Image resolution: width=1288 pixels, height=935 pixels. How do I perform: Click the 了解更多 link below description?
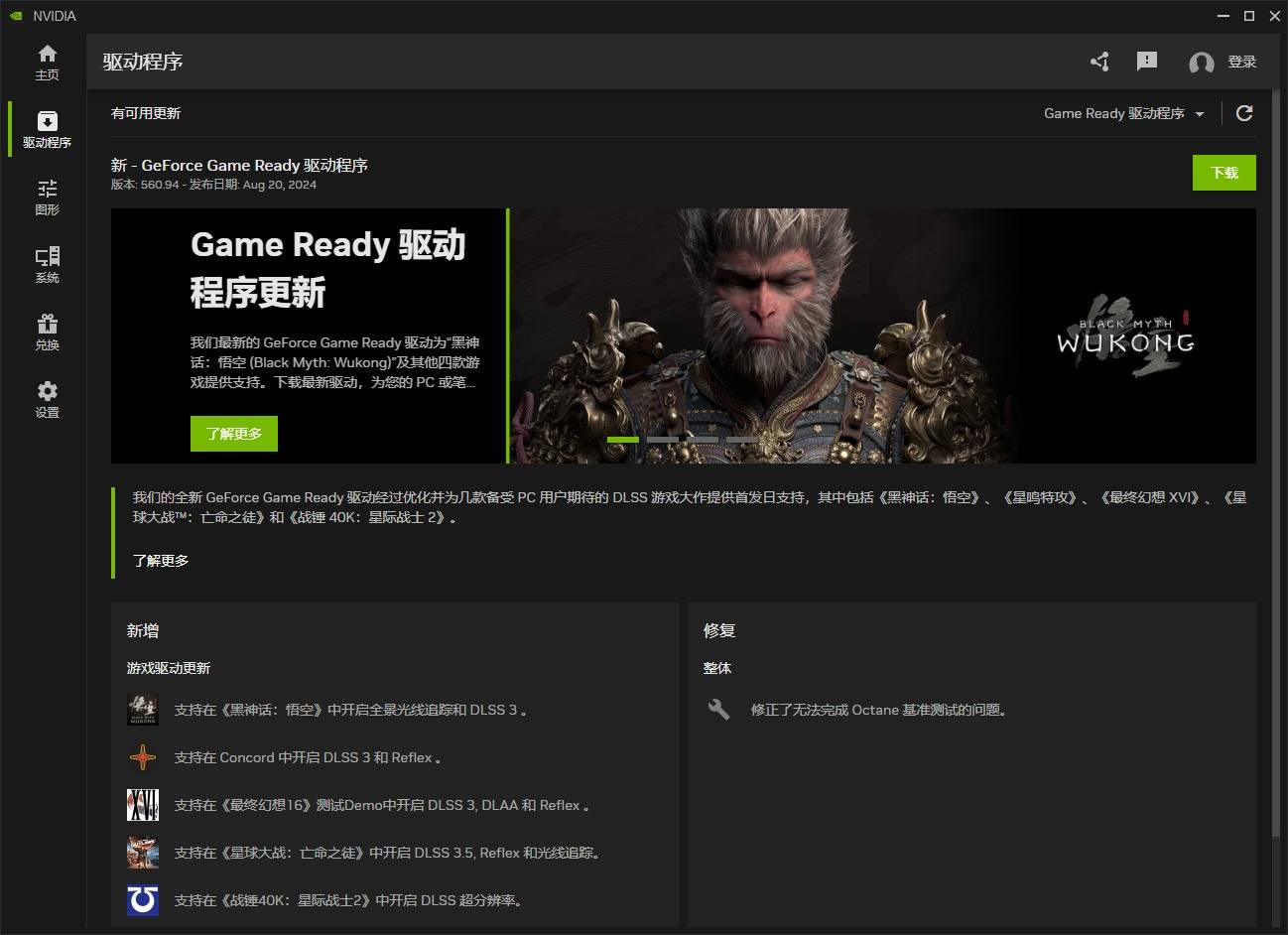tap(161, 561)
